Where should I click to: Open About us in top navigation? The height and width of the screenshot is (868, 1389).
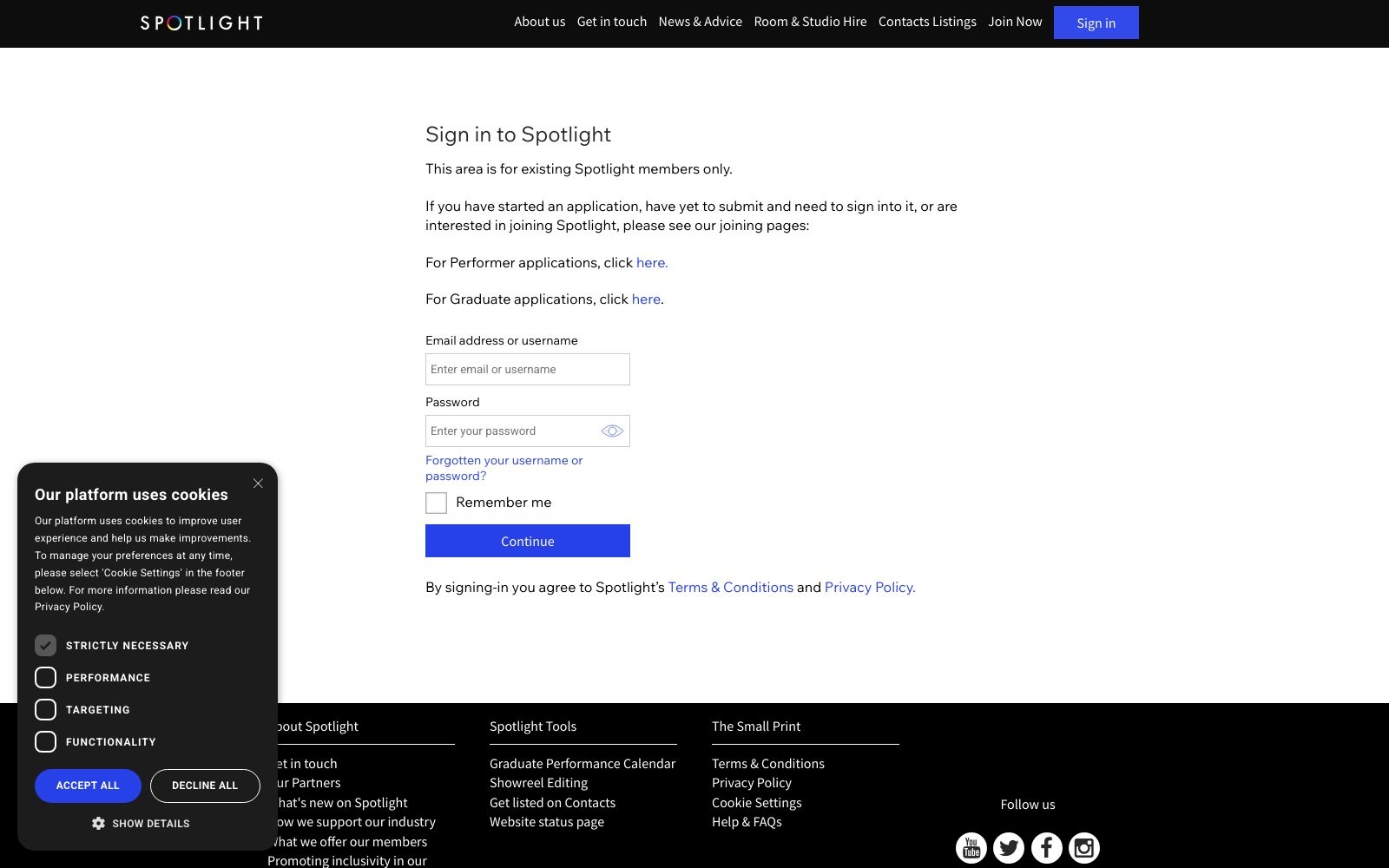(x=539, y=22)
